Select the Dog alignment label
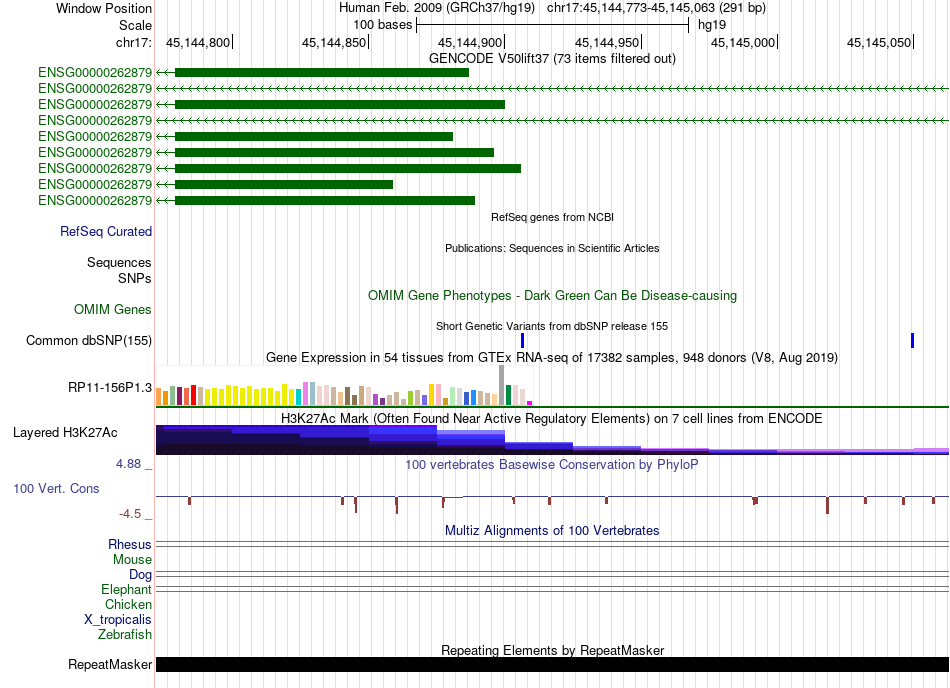This screenshot has width=950, height=688. tap(141, 574)
